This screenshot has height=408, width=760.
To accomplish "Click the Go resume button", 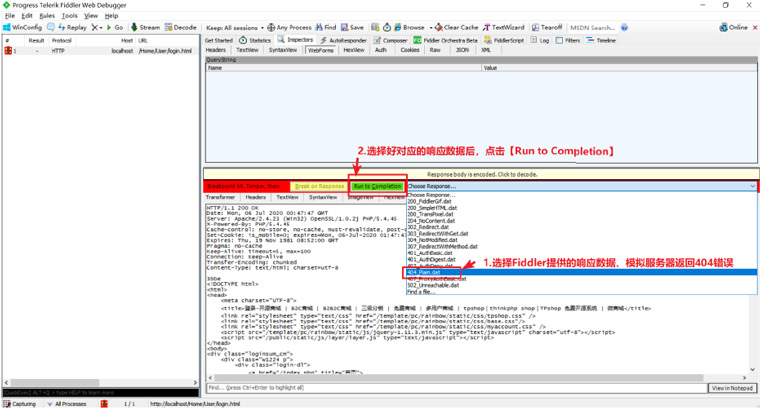I will pos(115,28).
